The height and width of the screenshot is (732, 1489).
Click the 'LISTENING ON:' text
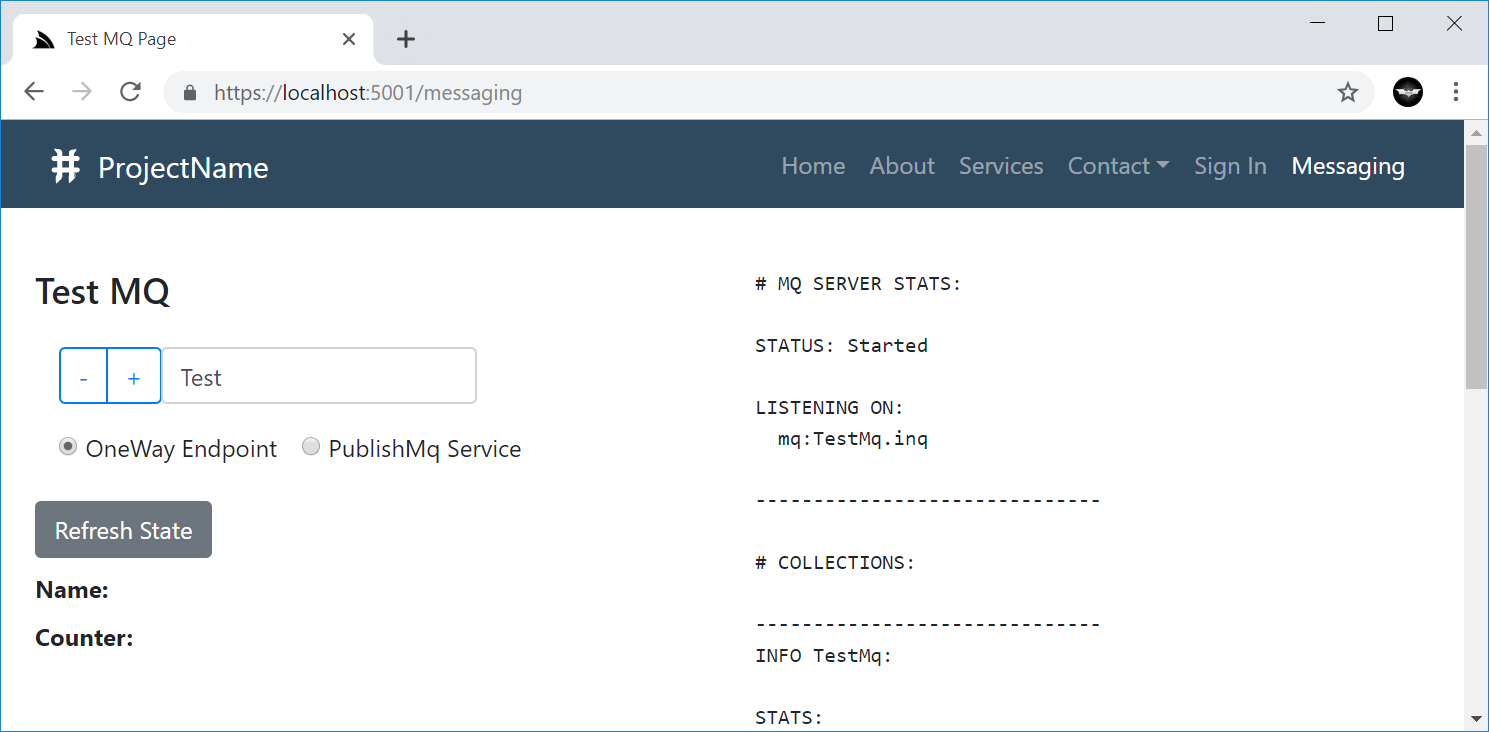[829, 407]
